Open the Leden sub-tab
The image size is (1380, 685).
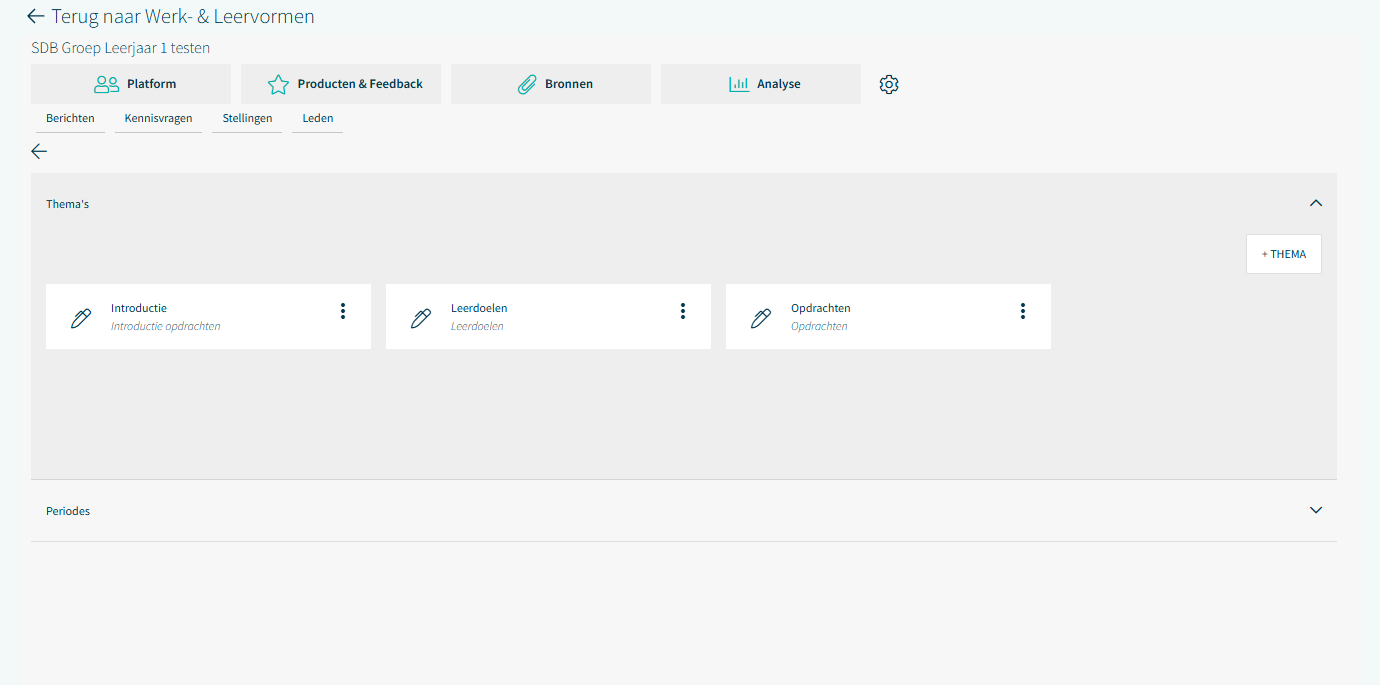[x=317, y=118]
